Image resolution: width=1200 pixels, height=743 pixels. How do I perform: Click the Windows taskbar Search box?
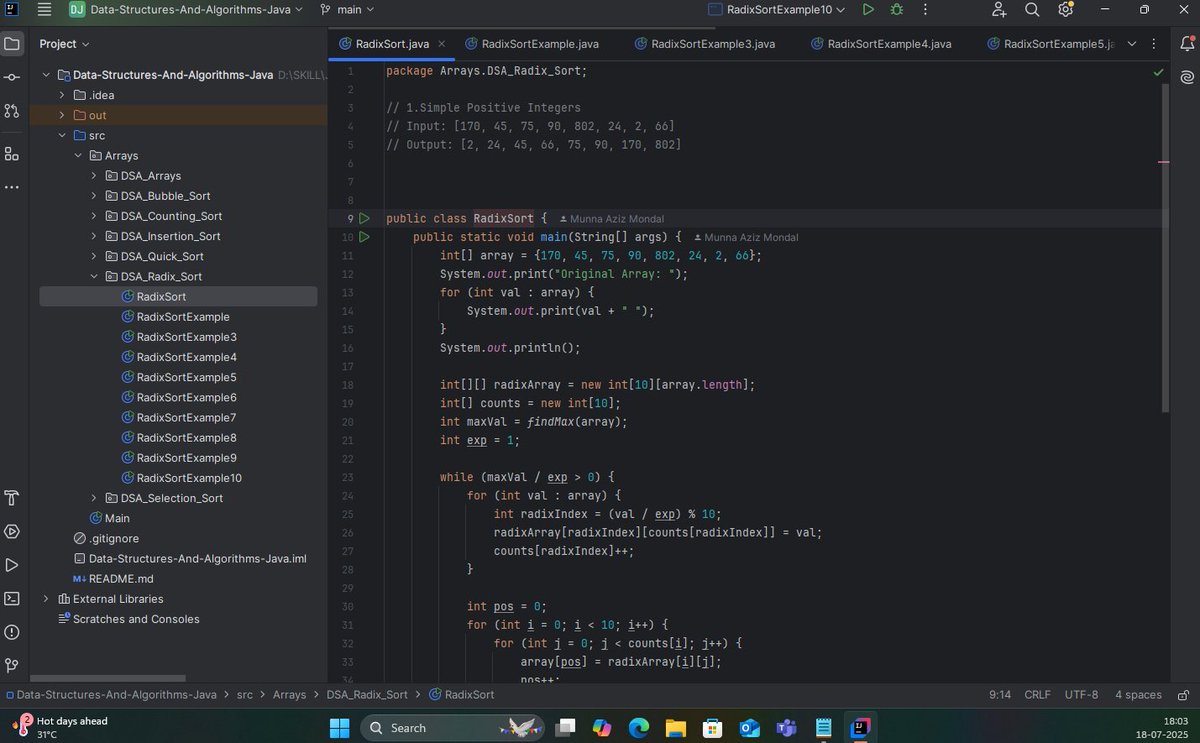(x=451, y=728)
